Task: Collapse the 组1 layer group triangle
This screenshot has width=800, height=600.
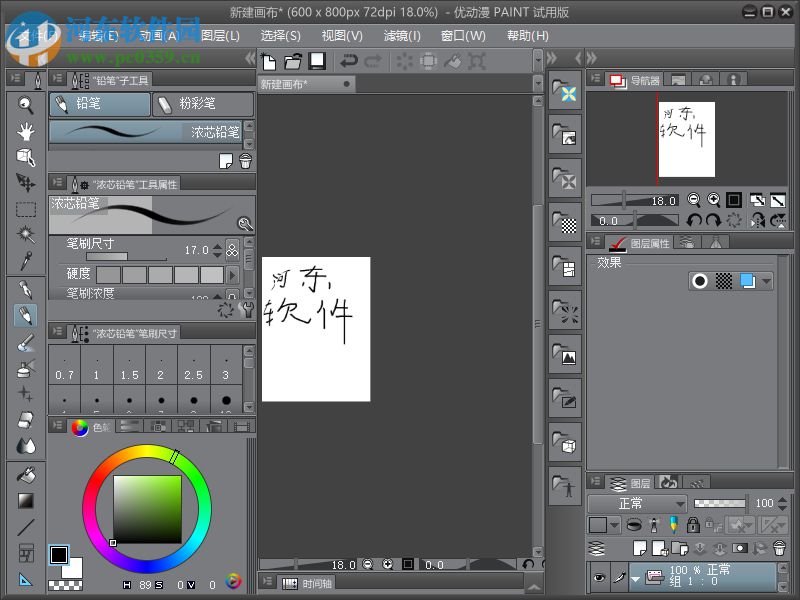Action: (x=636, y=578)
